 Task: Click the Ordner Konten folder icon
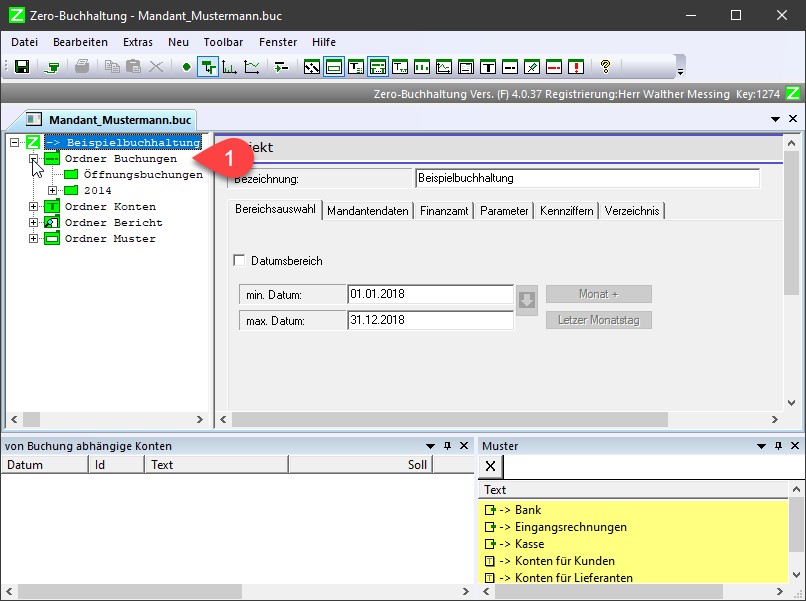coord(52,207)
